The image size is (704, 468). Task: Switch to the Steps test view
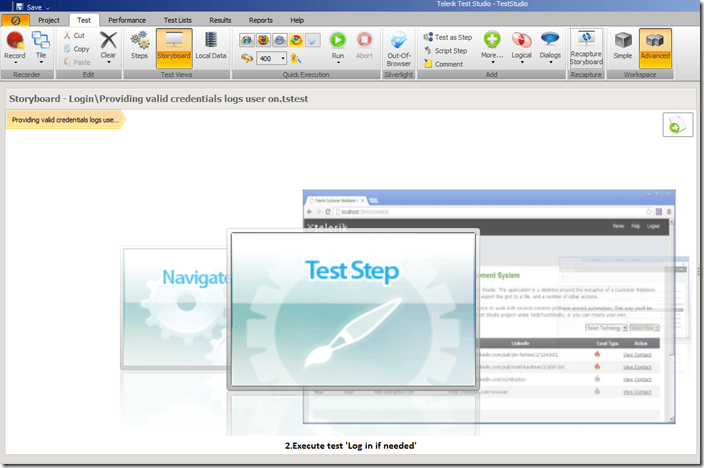(139, 46)
